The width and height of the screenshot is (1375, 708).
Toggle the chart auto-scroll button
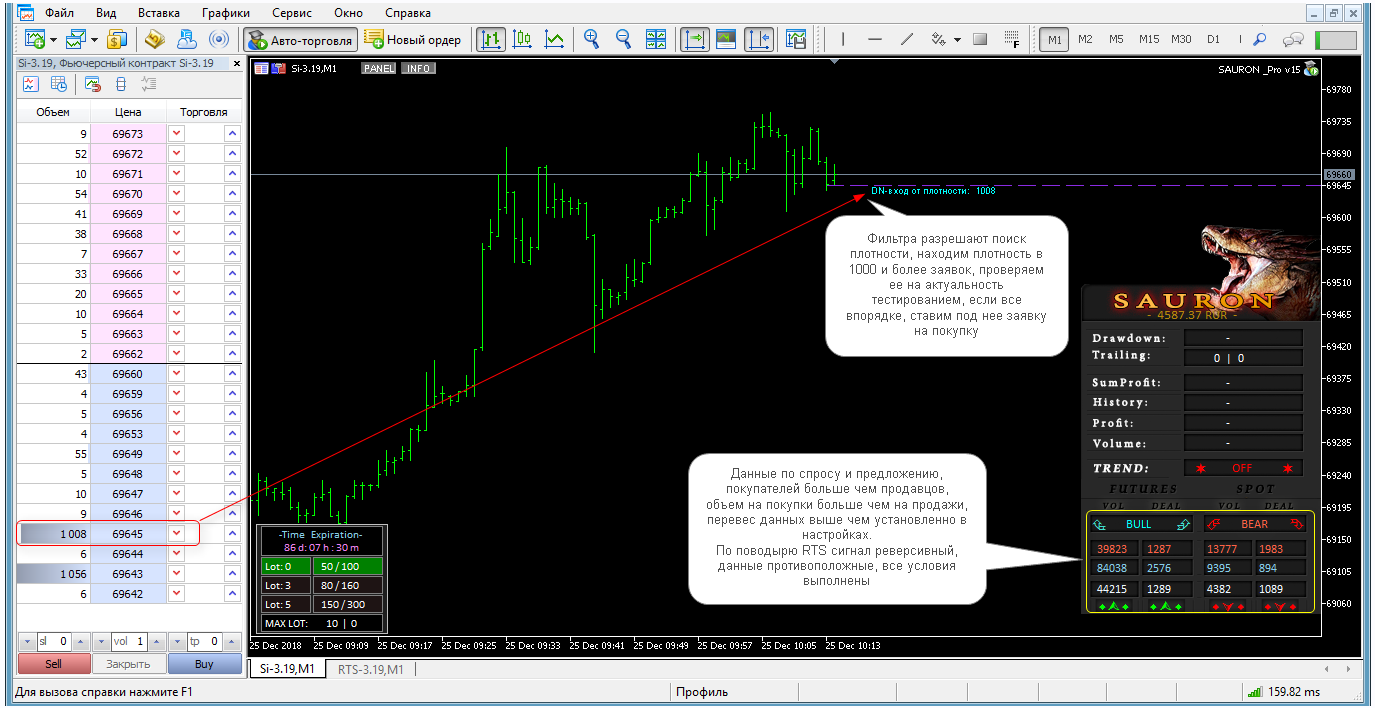click(x=695, y=39)
